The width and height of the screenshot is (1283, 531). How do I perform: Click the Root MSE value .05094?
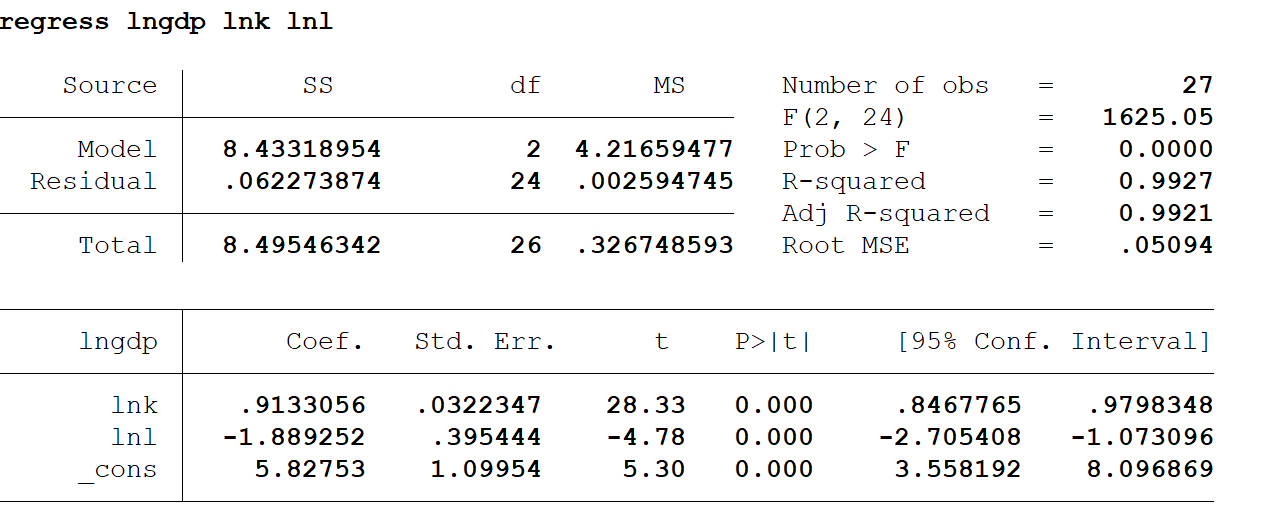click(1166, 245)
